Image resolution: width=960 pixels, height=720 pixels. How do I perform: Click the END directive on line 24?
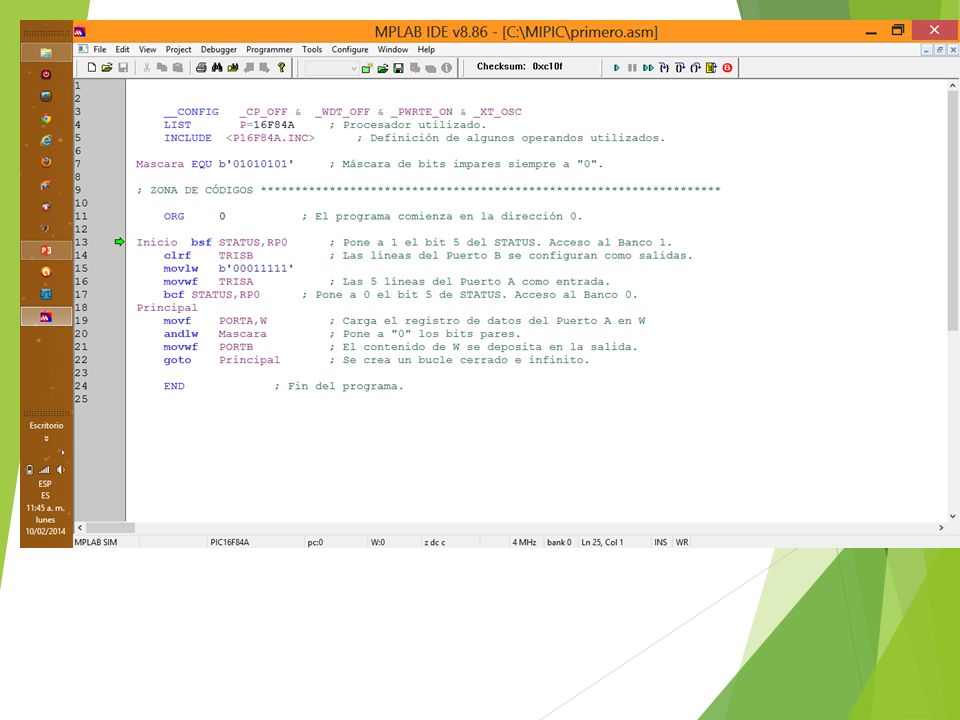point(174,386)
